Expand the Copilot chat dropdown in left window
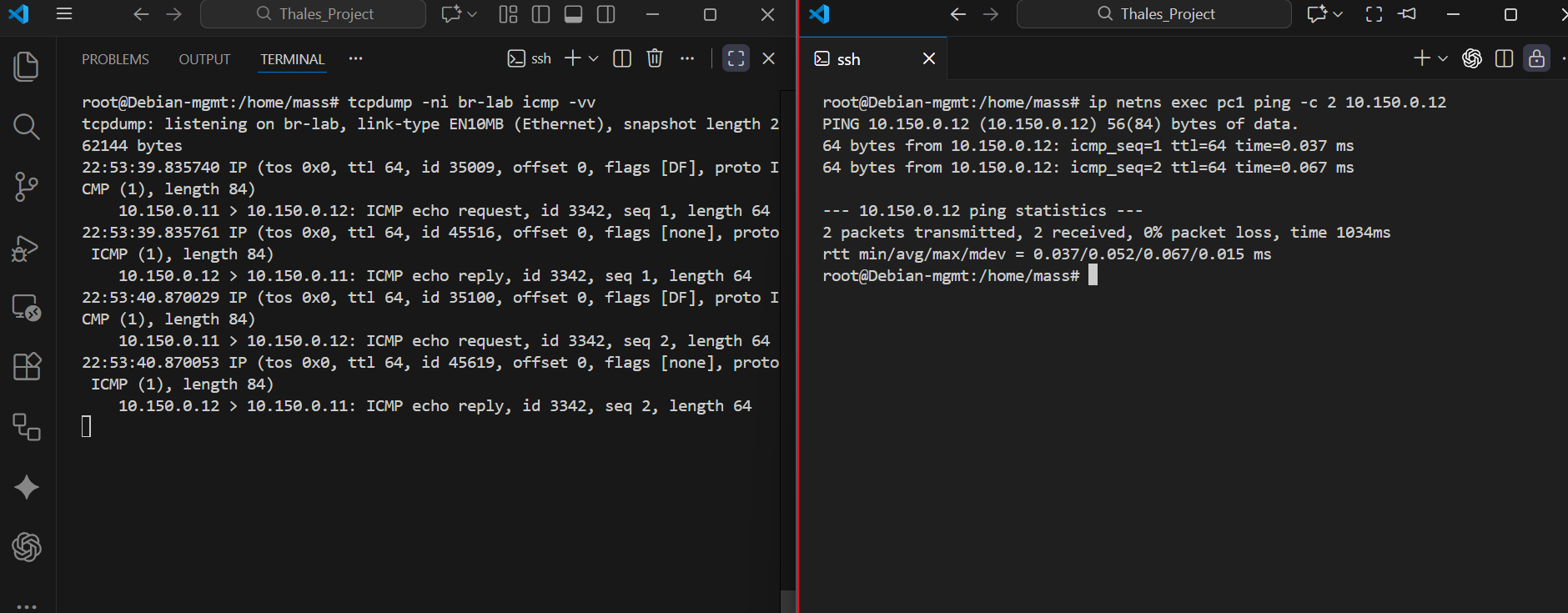 tap(472, 14)
